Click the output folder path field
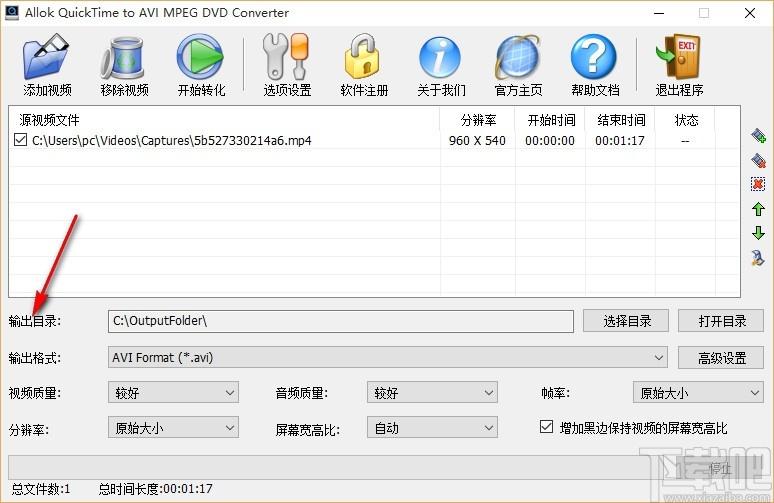 coord(341,321)
